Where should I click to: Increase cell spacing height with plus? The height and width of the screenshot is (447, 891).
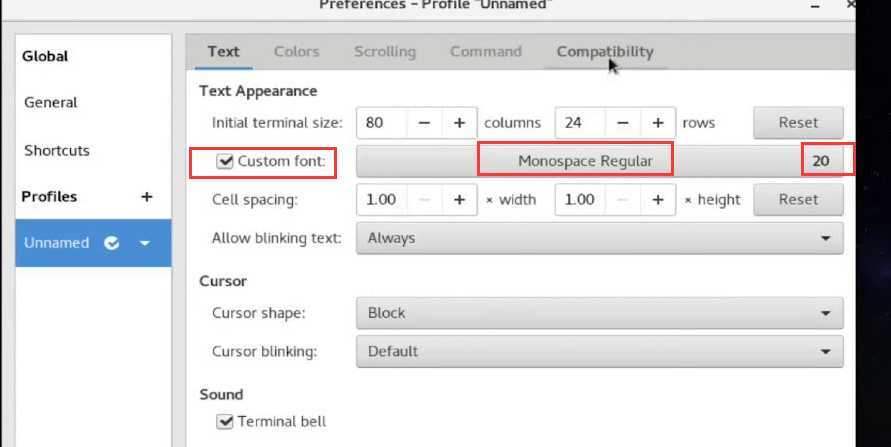pos(658,200)
